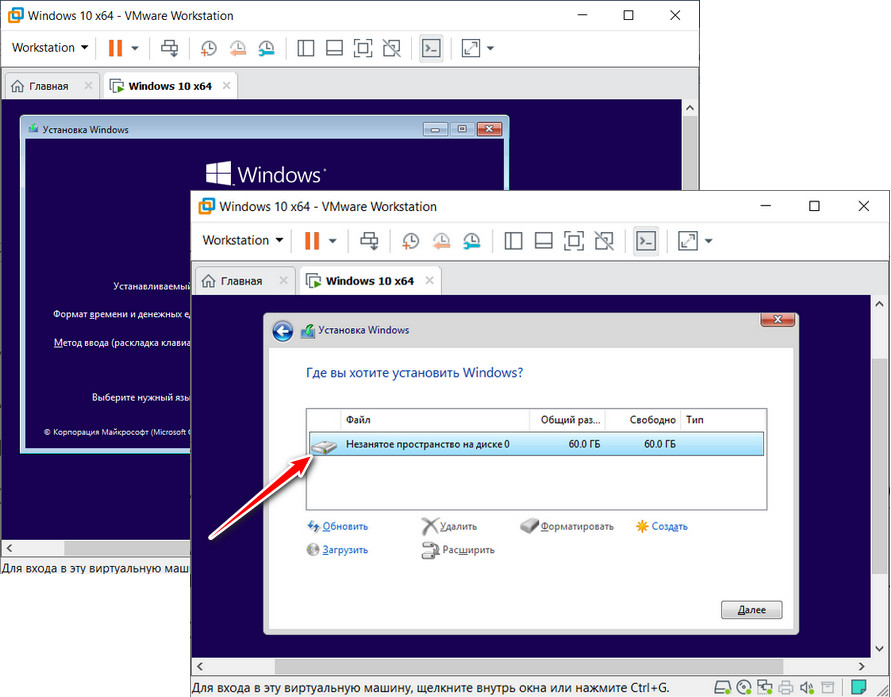Open the snapshot manager in front window toolbar
The width and height of the screenshot is (891, 697).
pyautogui.click(x=472, y=240)
